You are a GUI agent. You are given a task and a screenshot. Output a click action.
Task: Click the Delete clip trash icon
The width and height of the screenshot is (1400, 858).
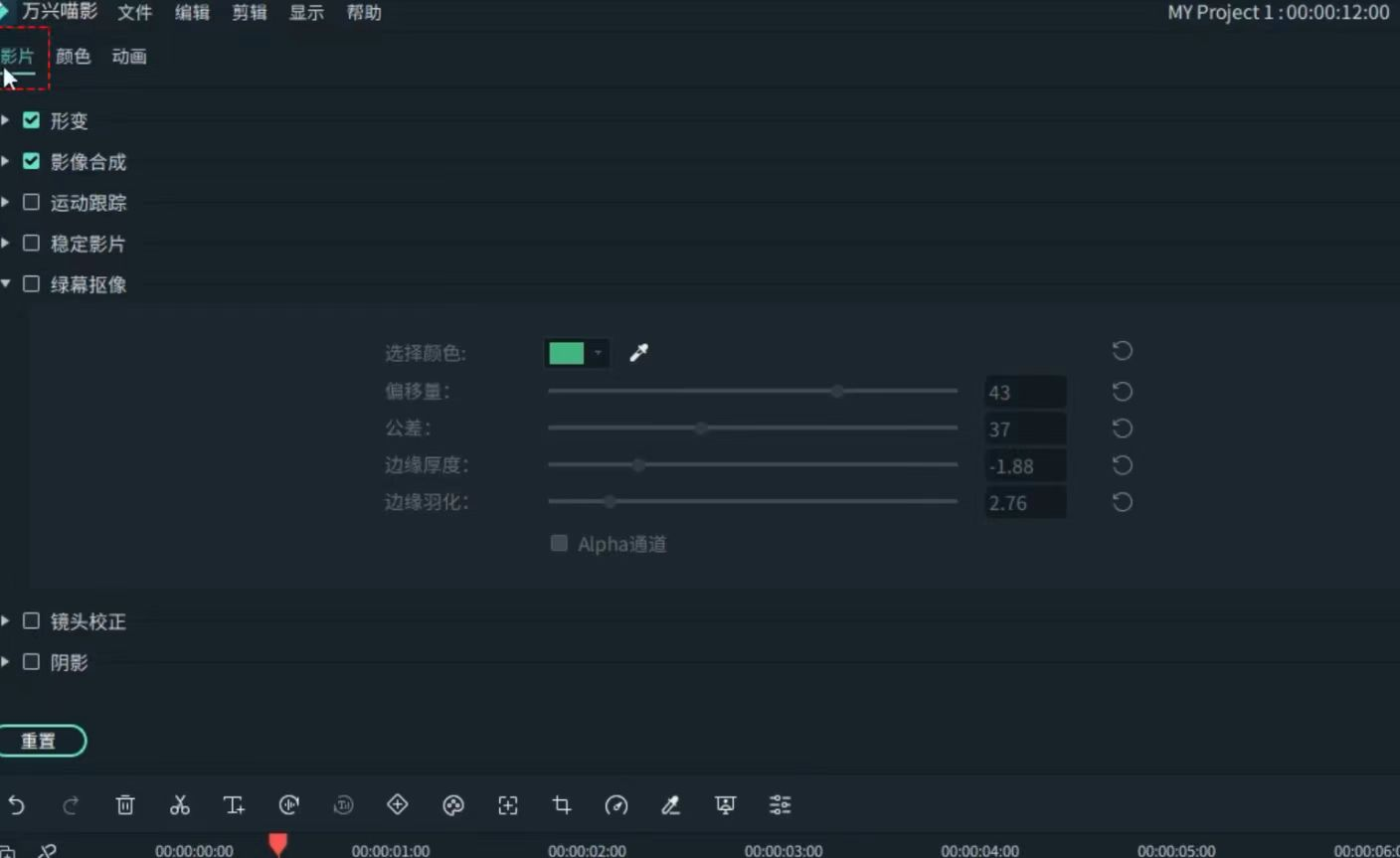click(125, 805)
